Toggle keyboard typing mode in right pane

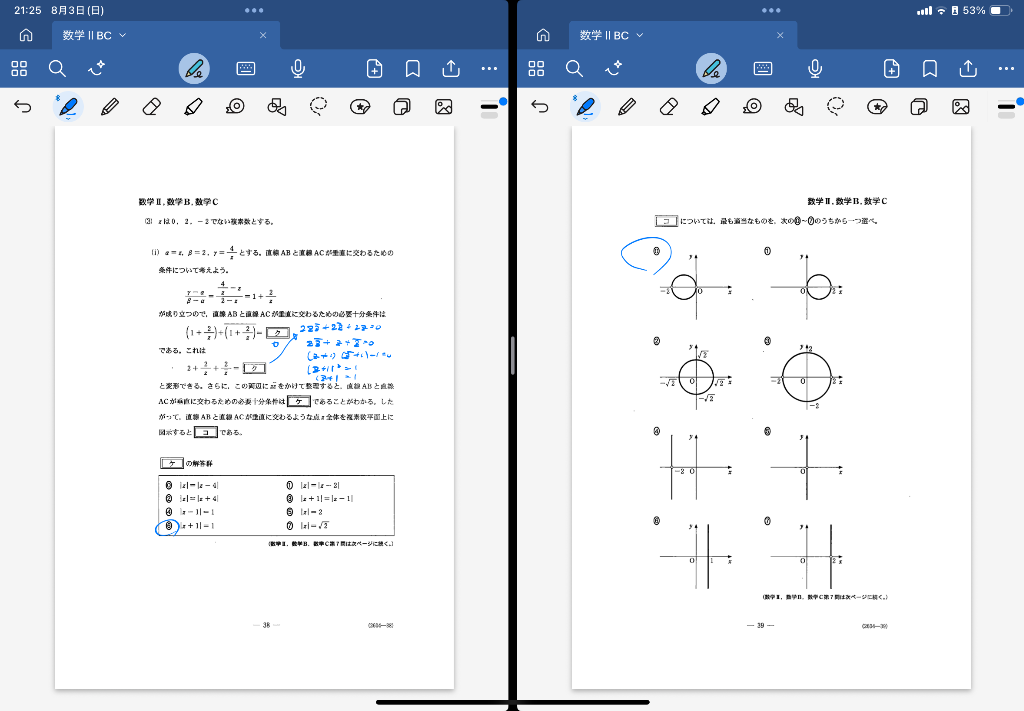click(x=763, y=68)
